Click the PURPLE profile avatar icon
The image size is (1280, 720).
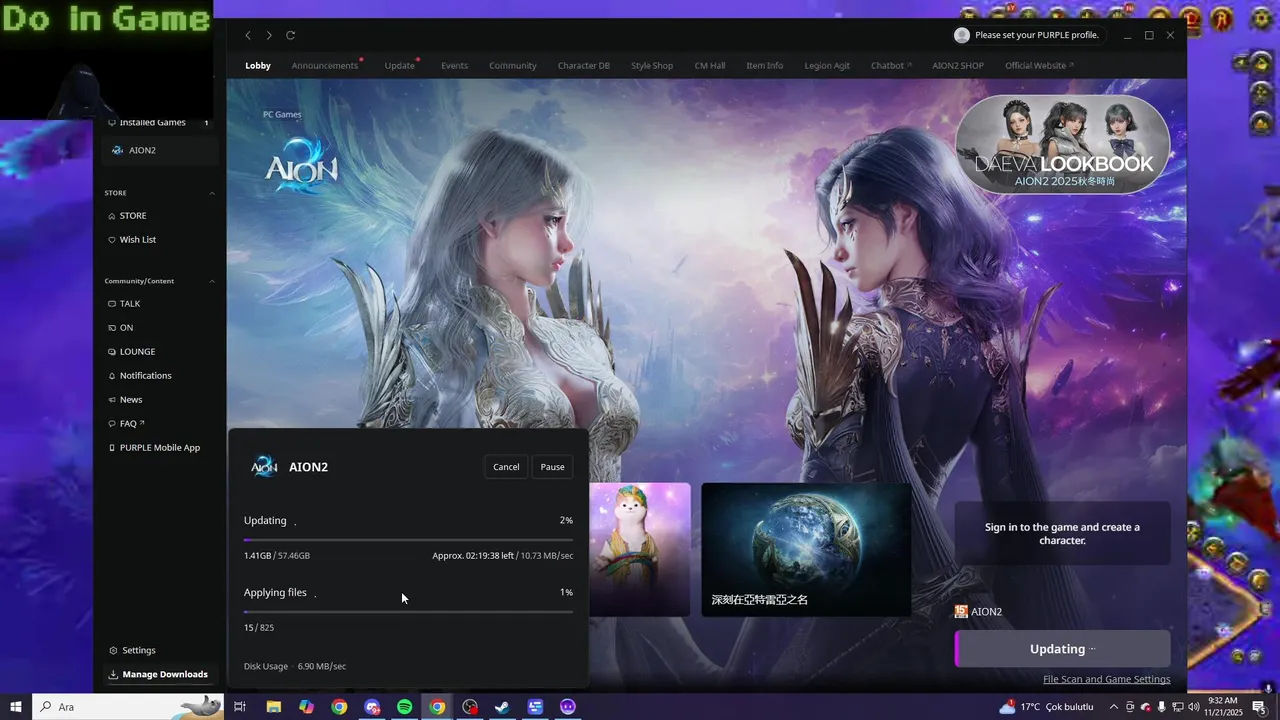pos(962,35)
